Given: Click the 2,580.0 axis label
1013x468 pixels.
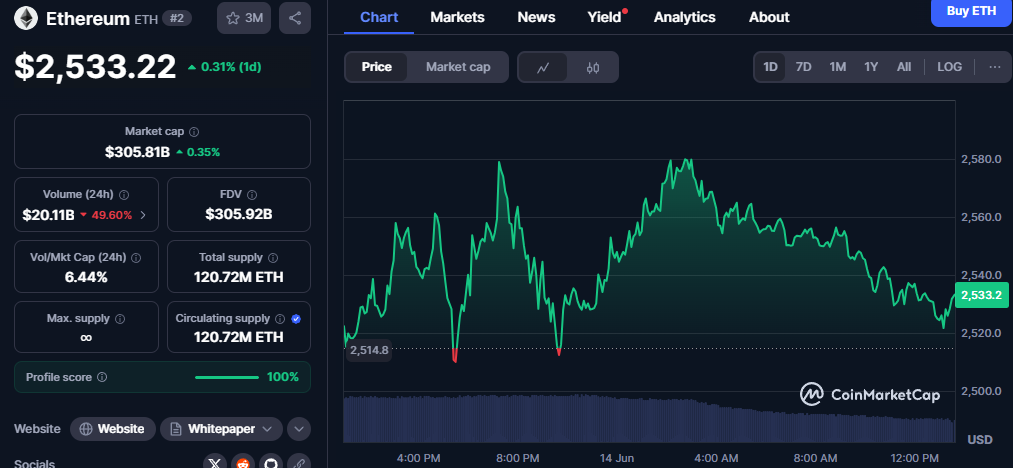Looking at the screenshot, I should click(x=981, y=158).
